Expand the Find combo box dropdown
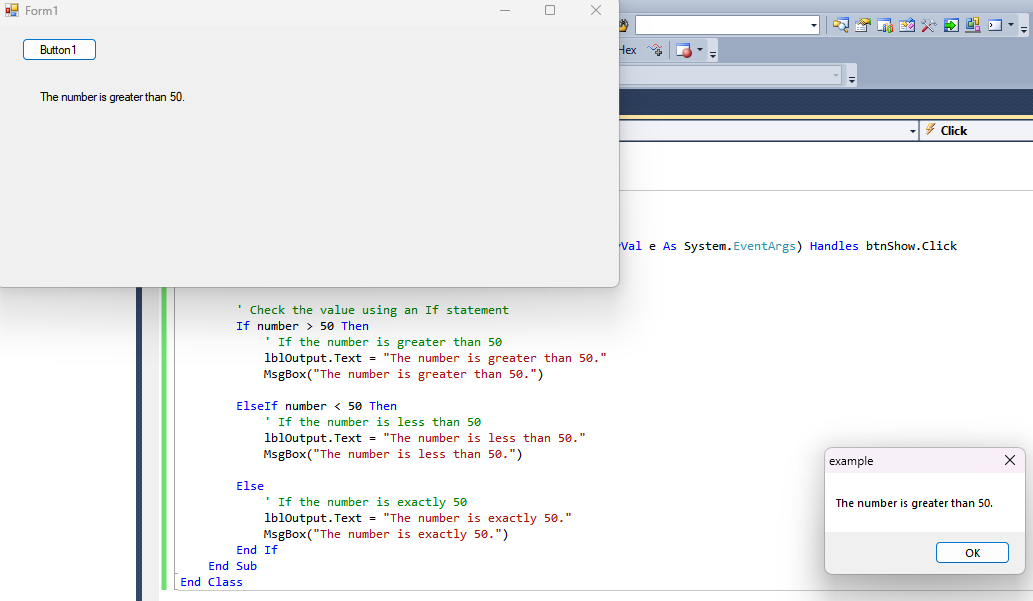1033x601 pixels. tap(813, 25)
